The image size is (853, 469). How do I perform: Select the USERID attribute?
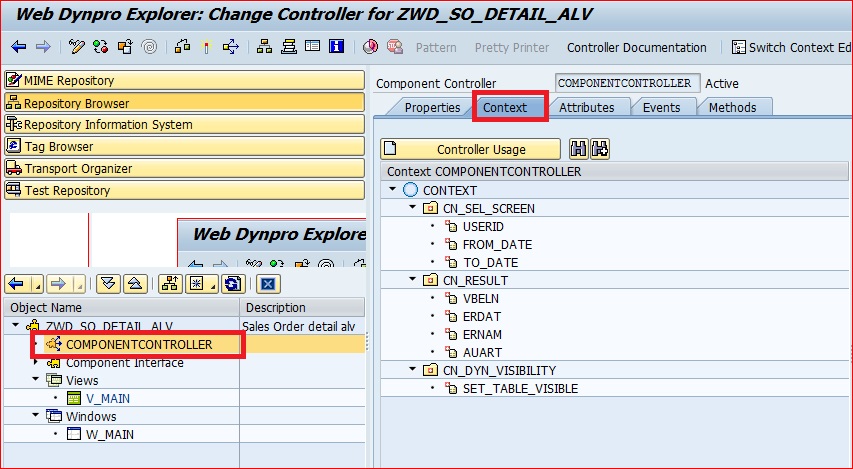[483, 226]
